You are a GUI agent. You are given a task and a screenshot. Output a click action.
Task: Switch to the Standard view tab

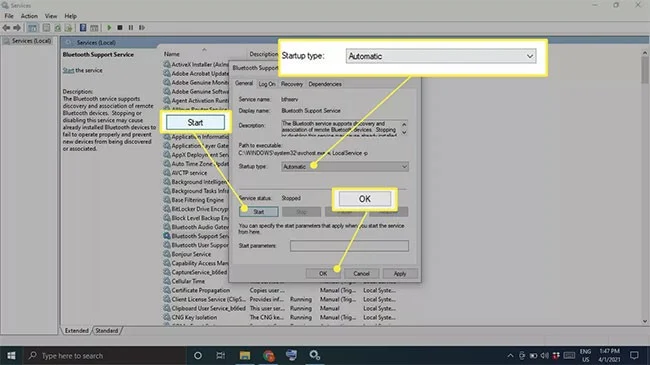pos(107,331)
